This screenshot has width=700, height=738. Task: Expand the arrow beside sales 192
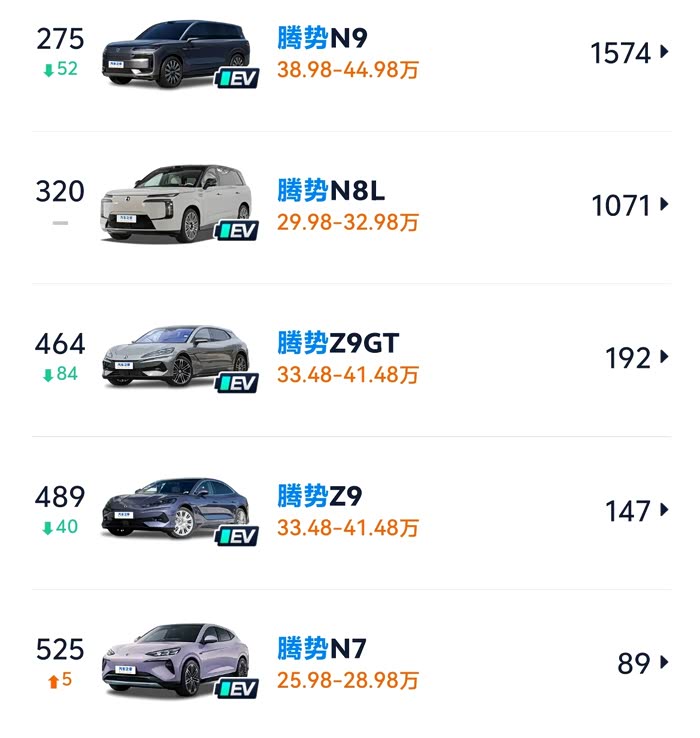tap(664, 358)
